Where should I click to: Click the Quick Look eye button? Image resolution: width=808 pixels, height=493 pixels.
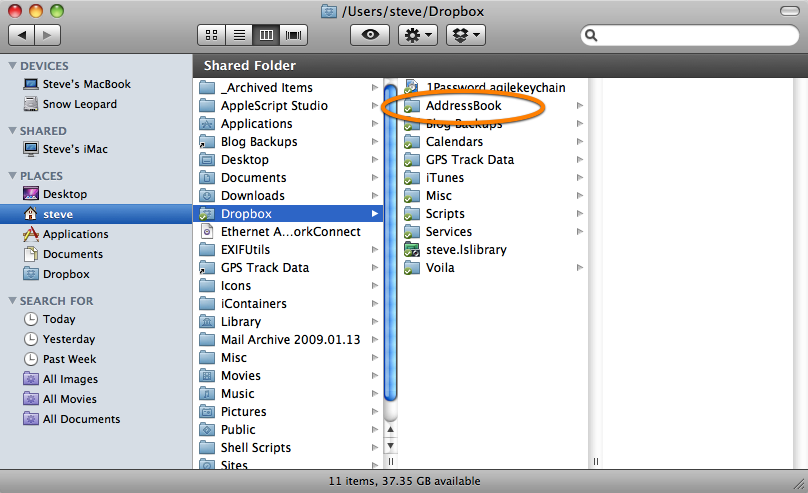pyautogui.click(x=370, y=35)
